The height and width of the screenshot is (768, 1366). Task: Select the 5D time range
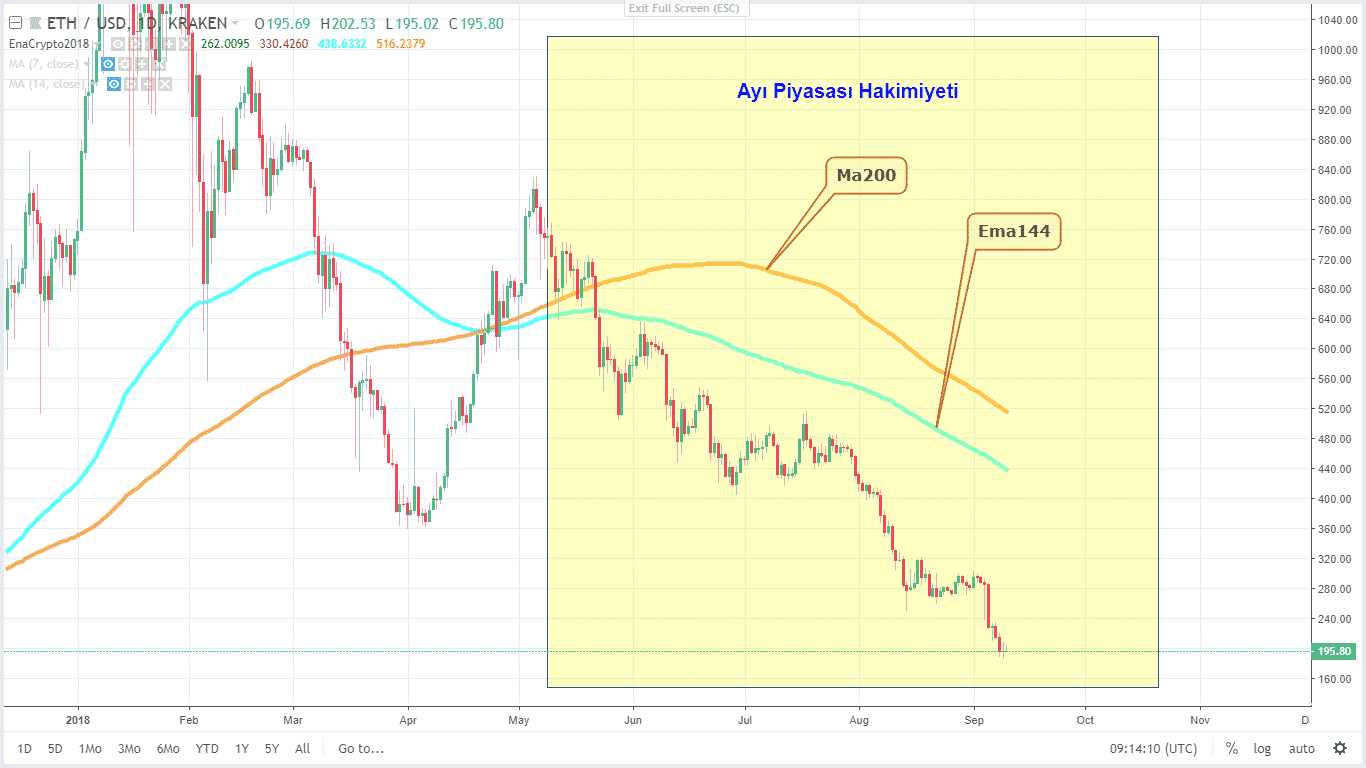pyautogui.click(x=56, y=748)
